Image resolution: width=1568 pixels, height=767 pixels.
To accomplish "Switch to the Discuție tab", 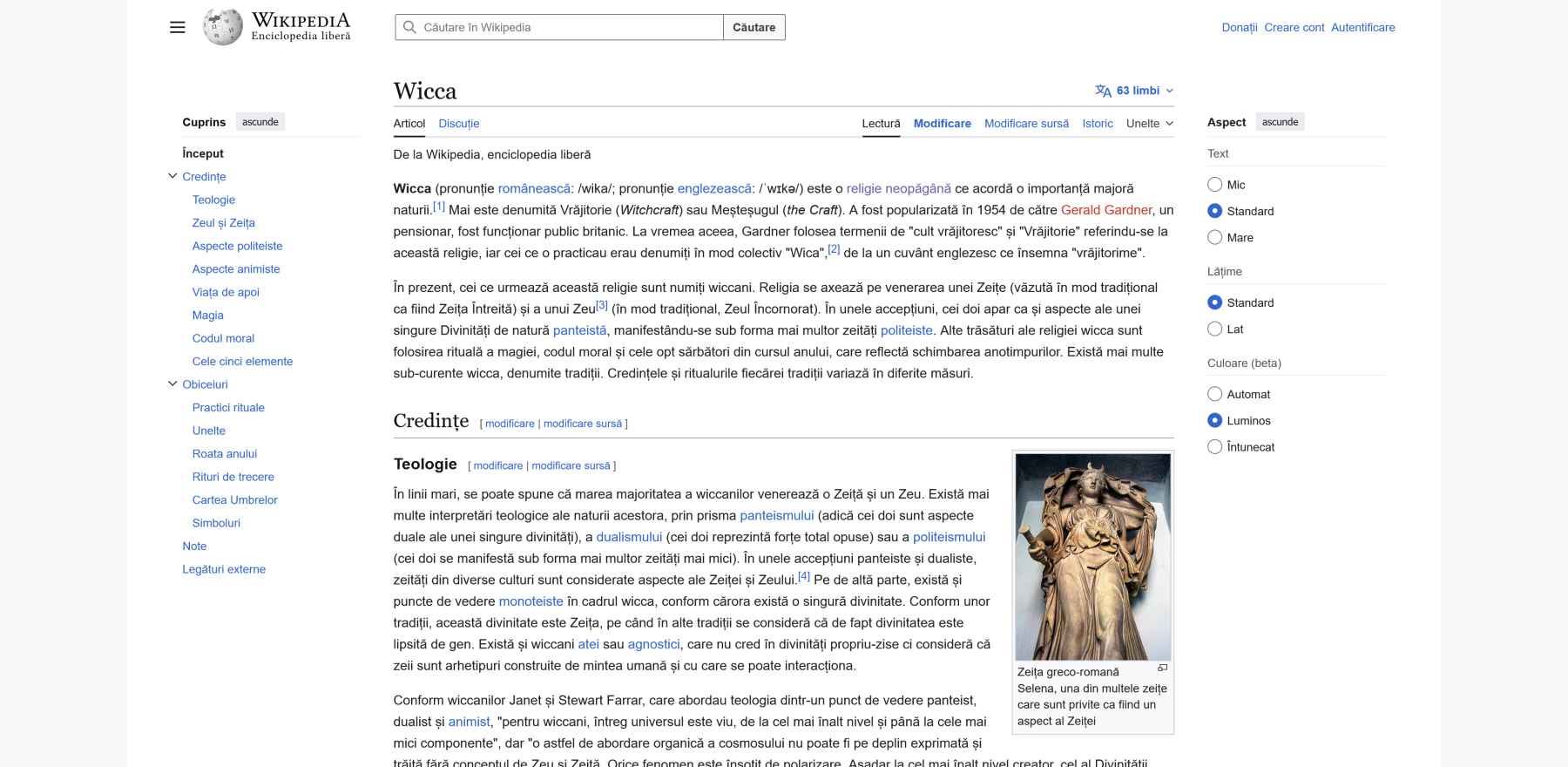I will pos(458,124).
